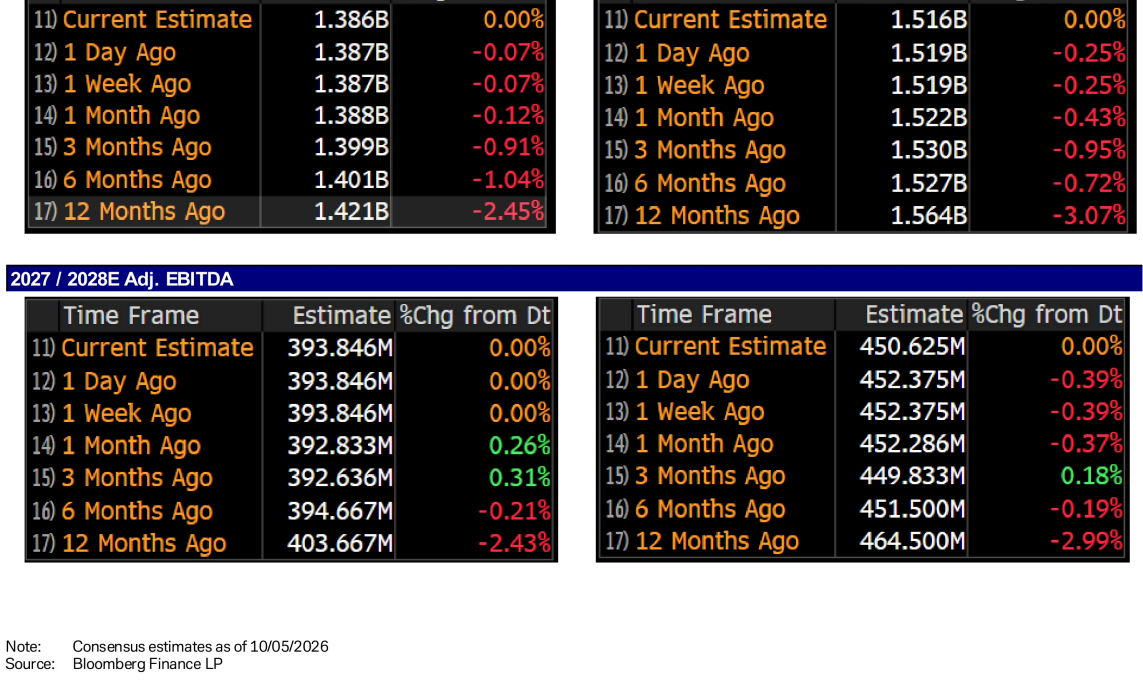Select the -2.99% change value

click(x=1086, y=541)
